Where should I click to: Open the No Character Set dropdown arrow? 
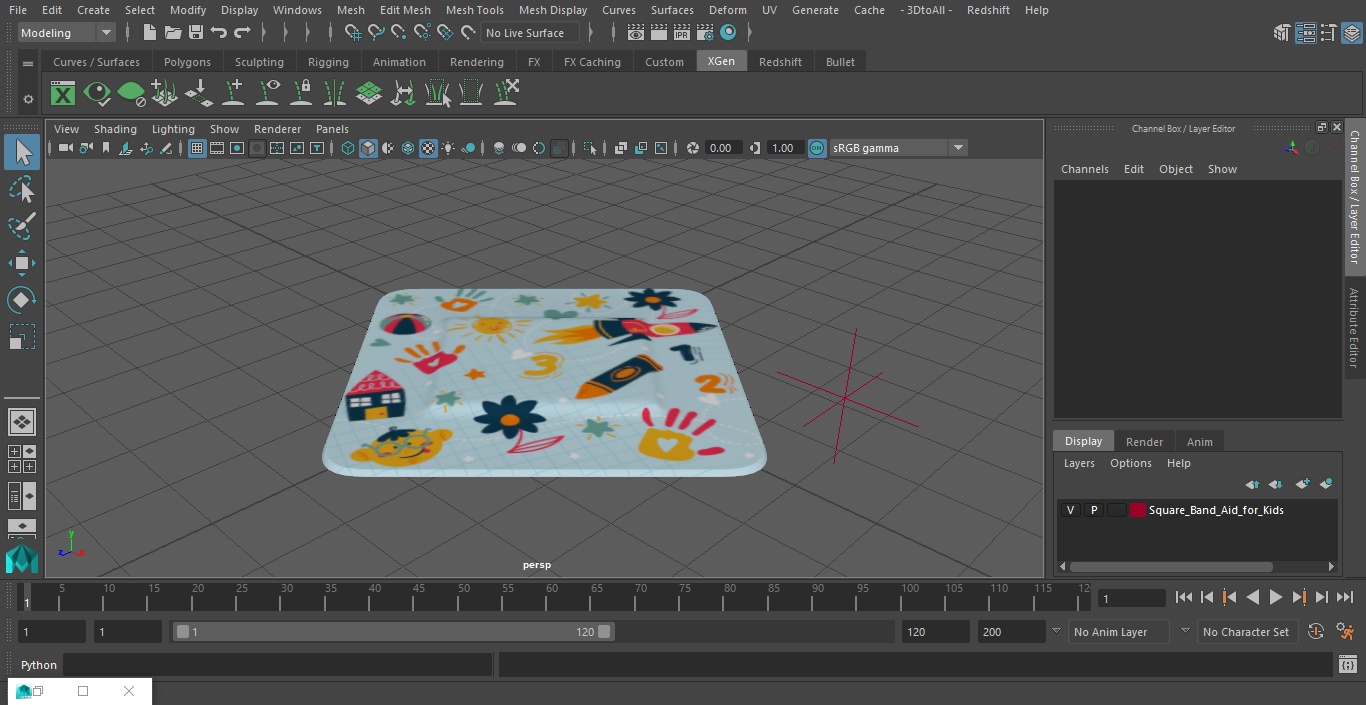[x=1185, y=631]
